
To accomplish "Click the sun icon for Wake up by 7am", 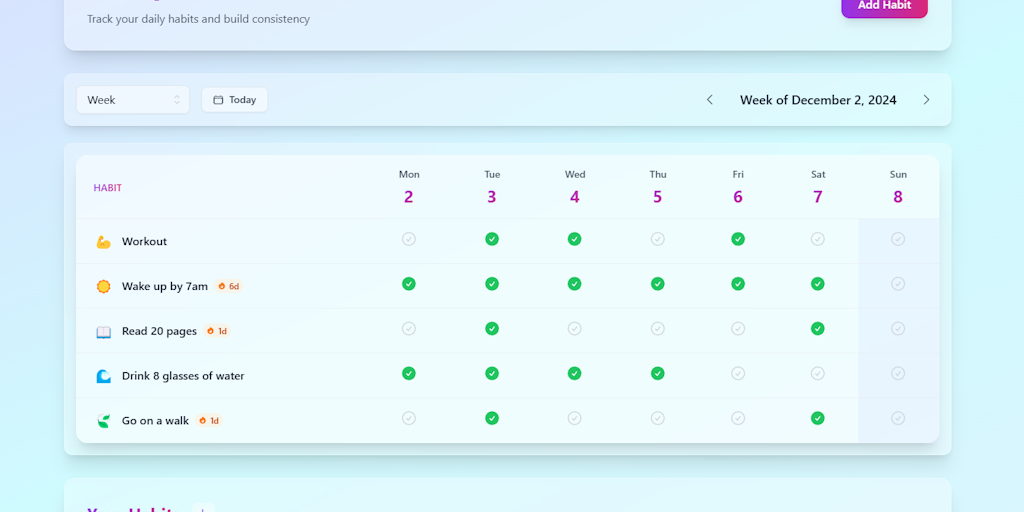I will [103, 287].
